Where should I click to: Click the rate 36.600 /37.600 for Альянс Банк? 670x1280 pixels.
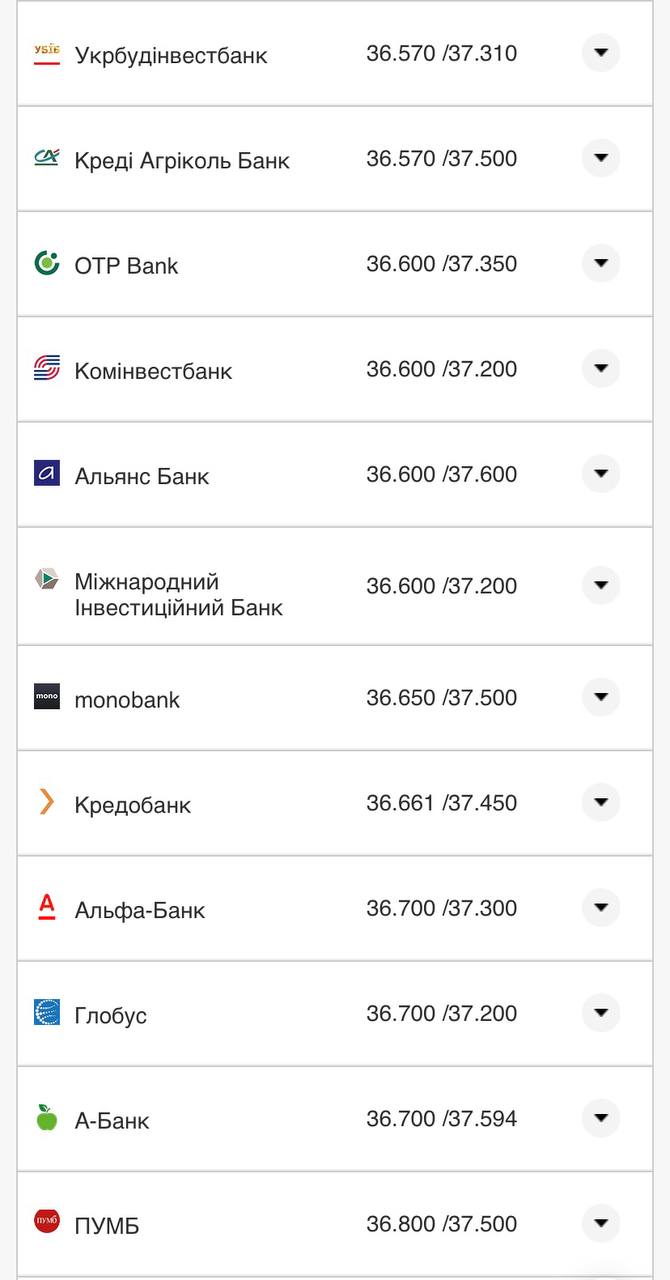(x=443, y=474)
